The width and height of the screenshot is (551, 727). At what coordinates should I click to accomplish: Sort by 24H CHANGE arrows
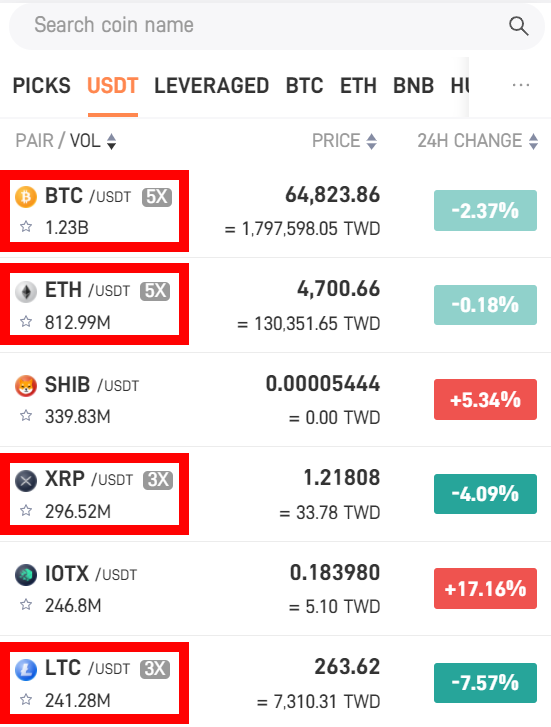(x=533, y=141)
